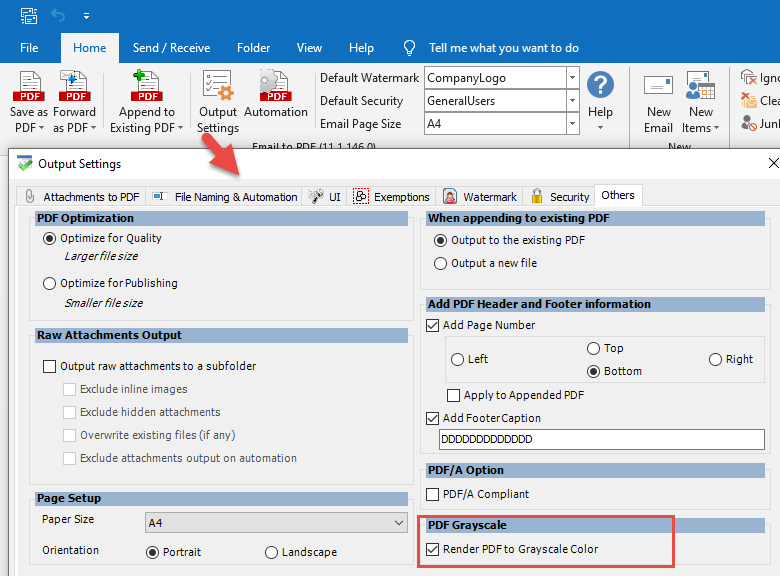Select Optimize for Publishing option
The image size is (780, 576).
pyautogui.click(x=50, y=283)
